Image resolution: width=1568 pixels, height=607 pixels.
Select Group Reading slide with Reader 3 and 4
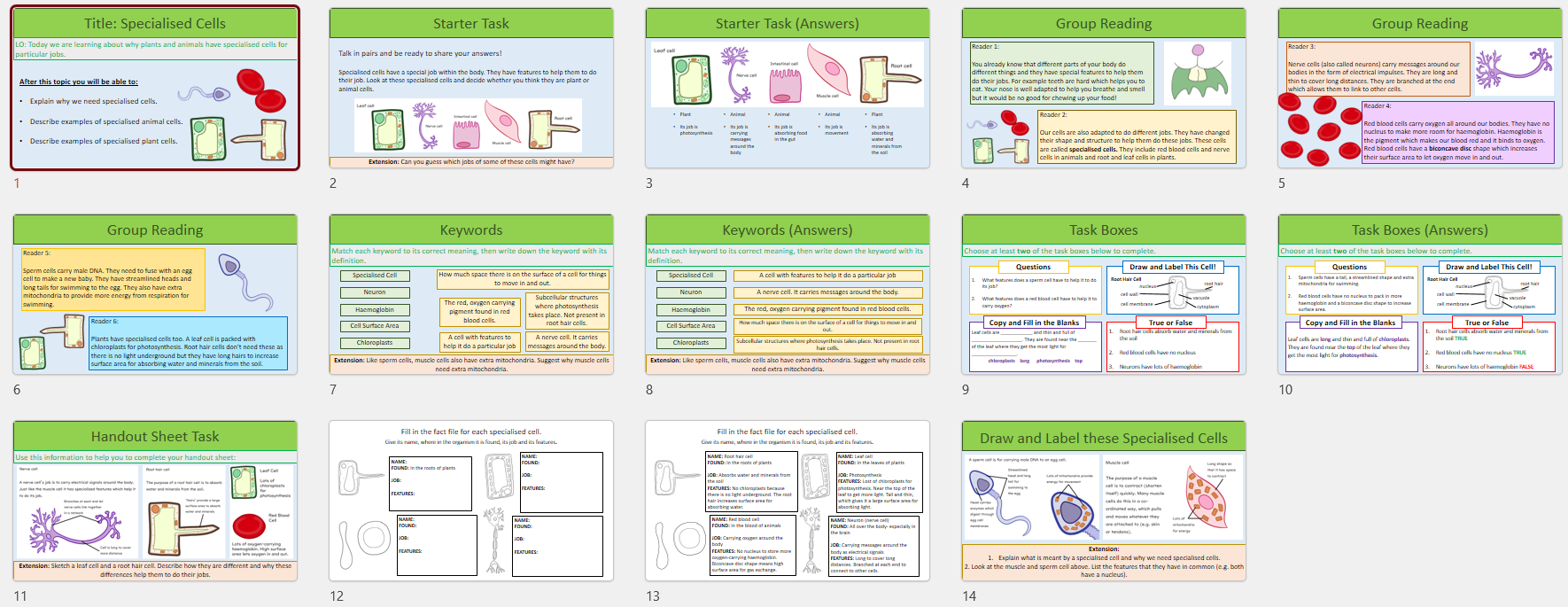[x=1419, y=89]
